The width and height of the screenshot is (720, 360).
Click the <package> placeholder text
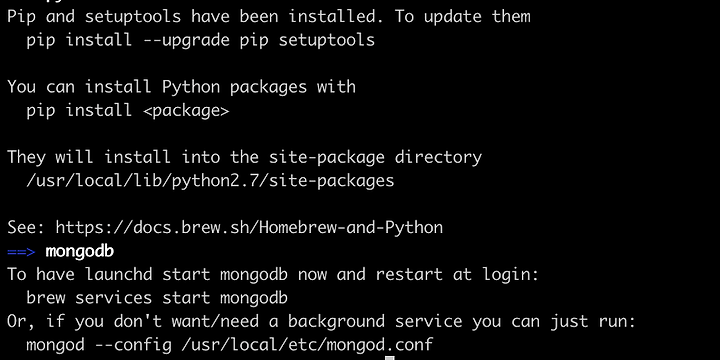coord(186,111)
